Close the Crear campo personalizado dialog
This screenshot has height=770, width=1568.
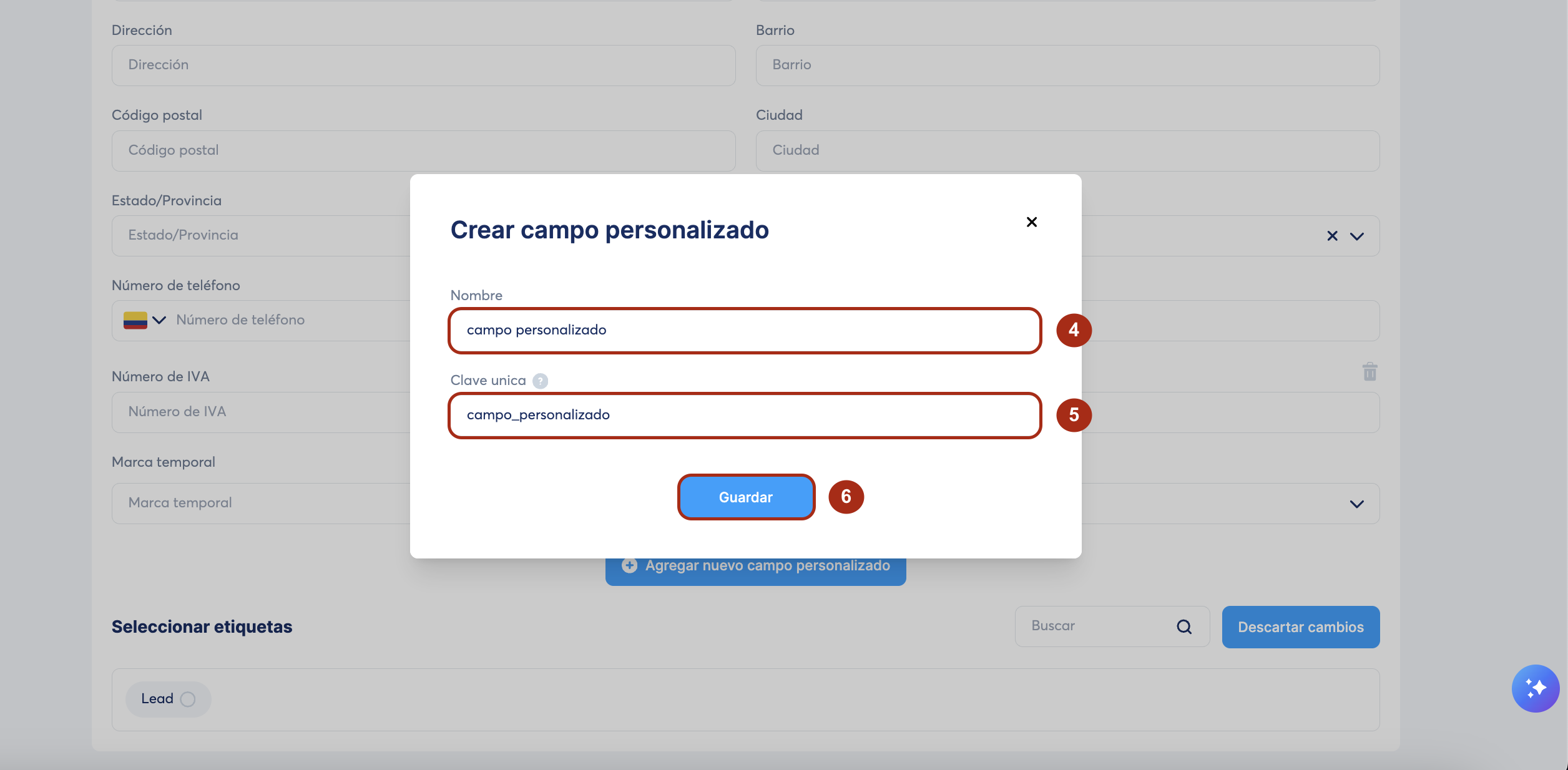[x=1031, y=222]
